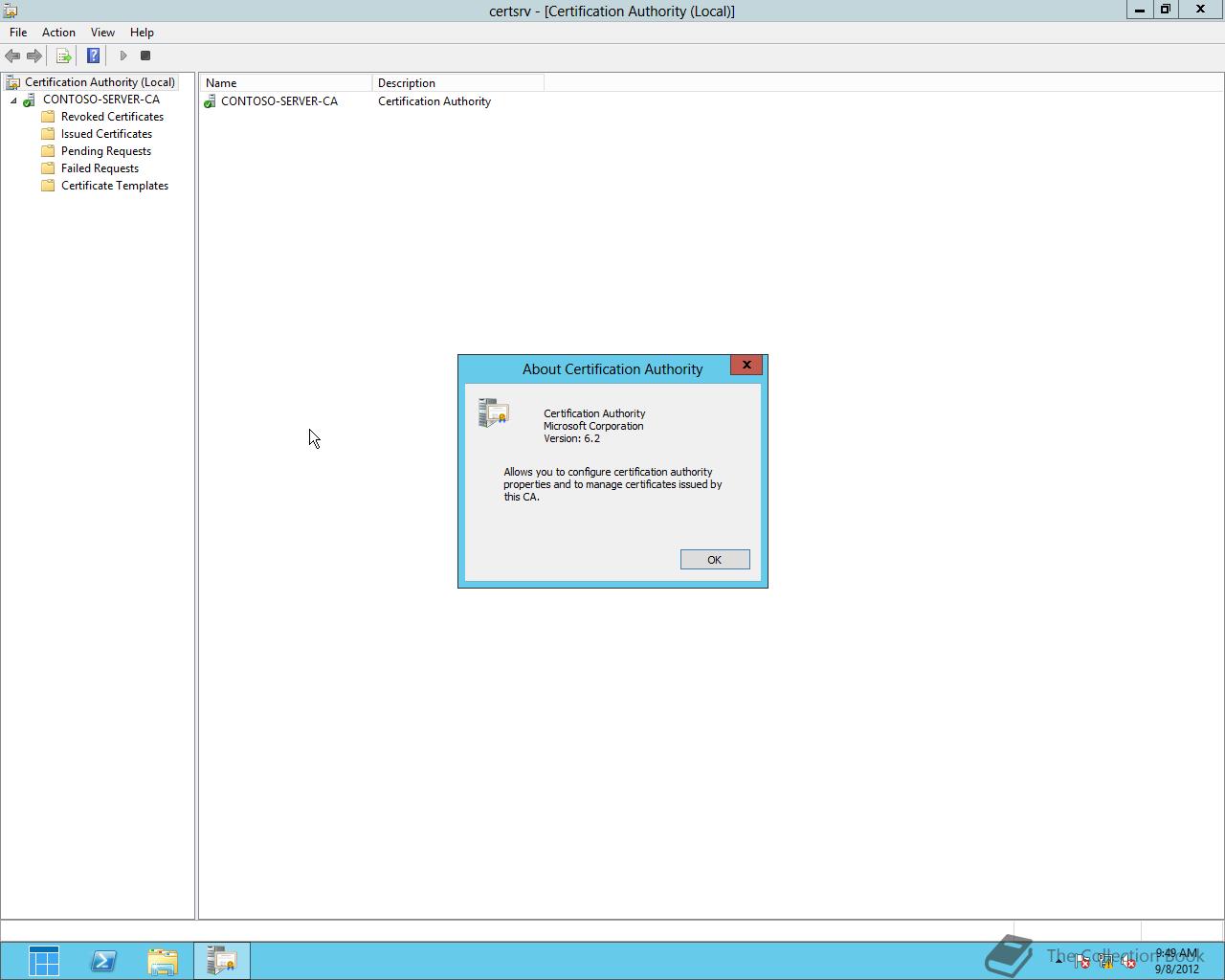The height and width of the screenshot is (980, 1225).
Task: Select Revoked Certificates in tree
Action: point(112,117)
